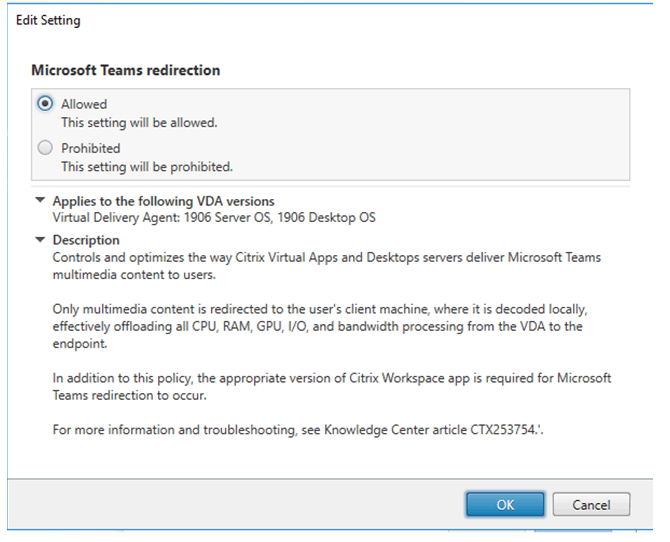Click the 'Microsoft Teams redirection' heading
The width and height of the screenshot is (670, 542).
pos(126,70)
